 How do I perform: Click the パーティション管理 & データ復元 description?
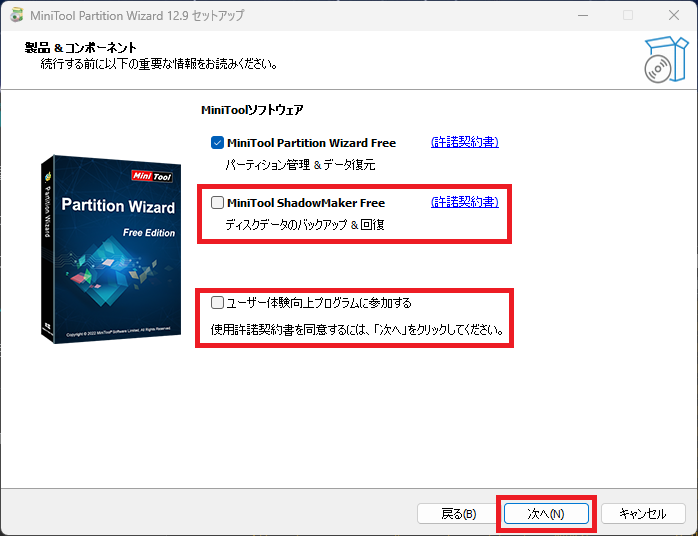pyautogui.click(x=300, y=165)
